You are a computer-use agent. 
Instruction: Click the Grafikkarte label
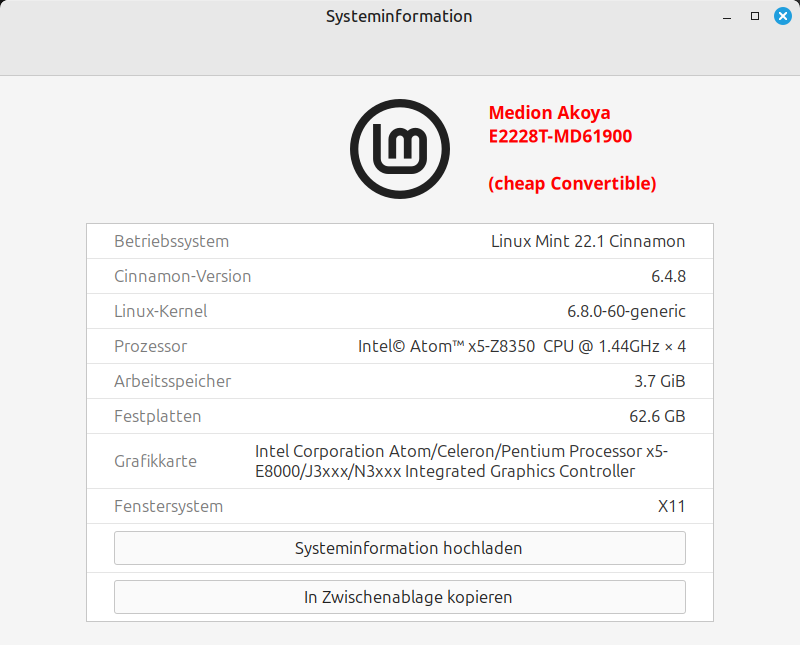click(x=155, y=461)
